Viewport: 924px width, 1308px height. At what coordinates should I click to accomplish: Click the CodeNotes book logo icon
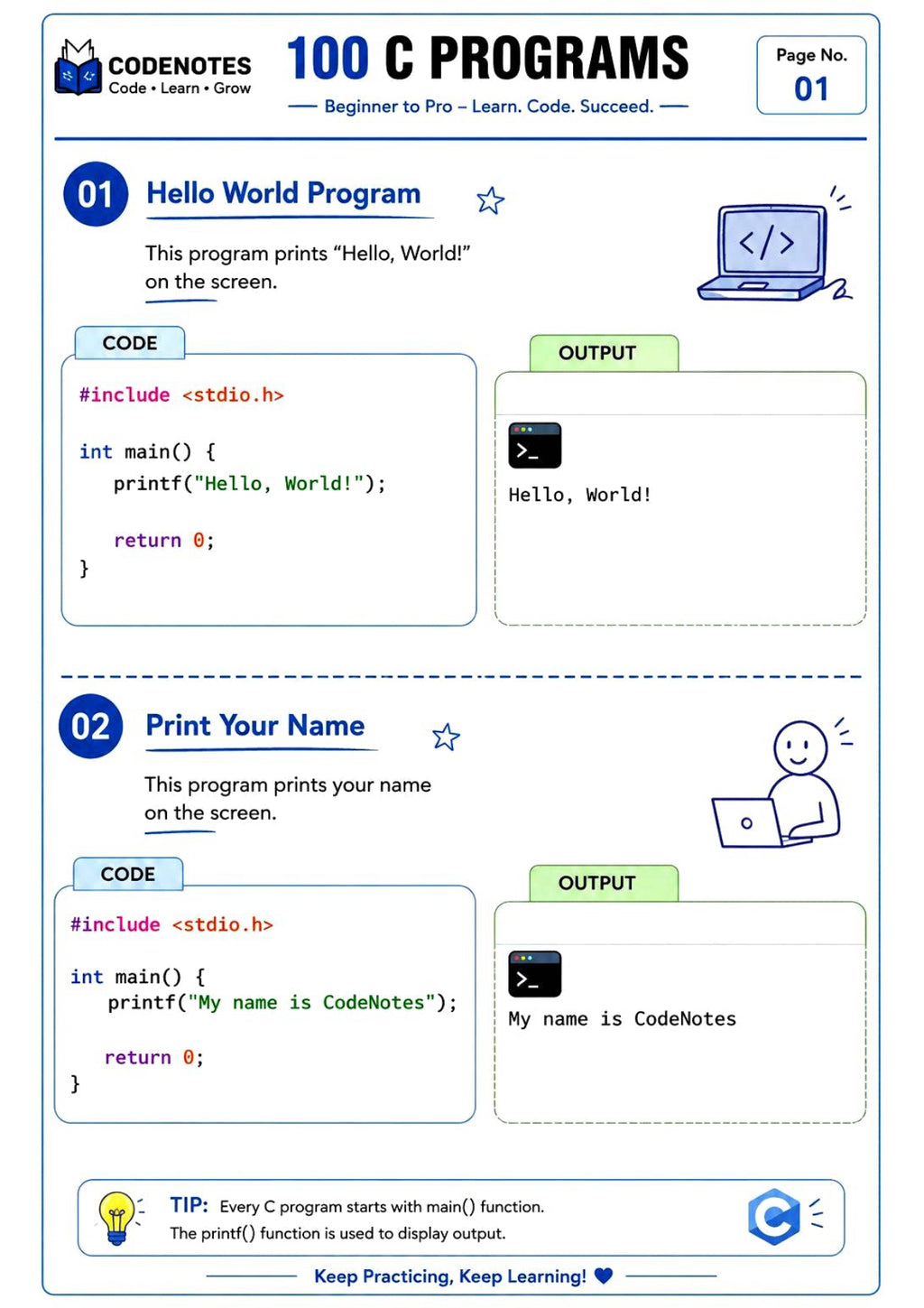pyautogui.click(x=78, y=67)
